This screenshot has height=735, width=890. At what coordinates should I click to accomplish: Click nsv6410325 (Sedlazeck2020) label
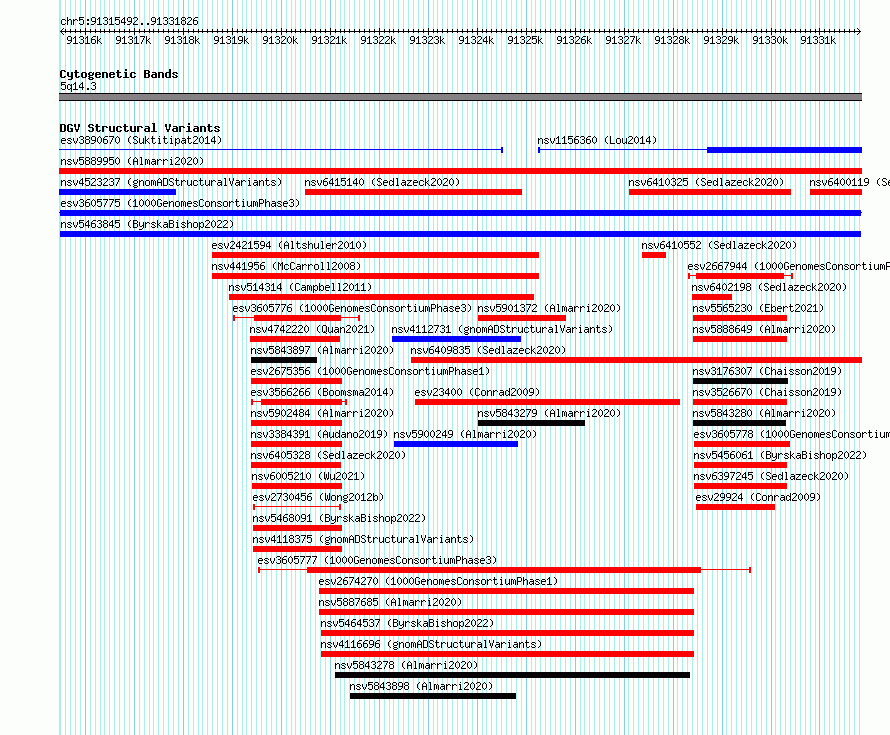coord(706,182)
